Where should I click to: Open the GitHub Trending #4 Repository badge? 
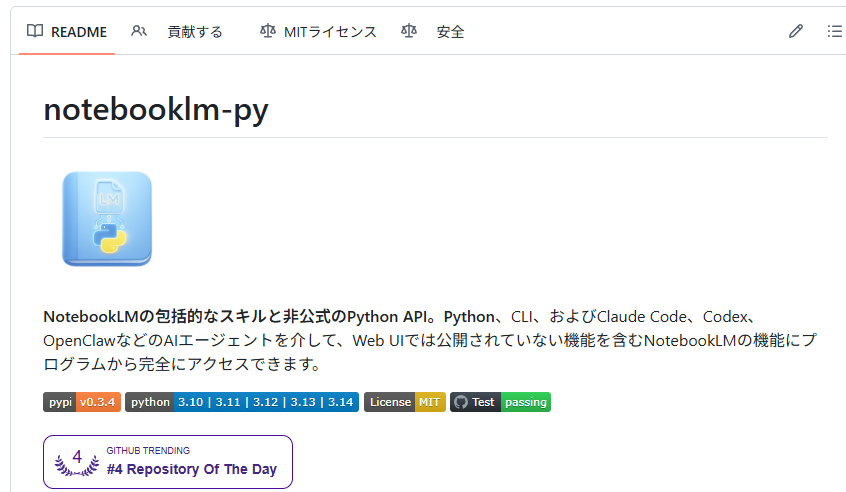pyautogui.click(x=168, y=462)
